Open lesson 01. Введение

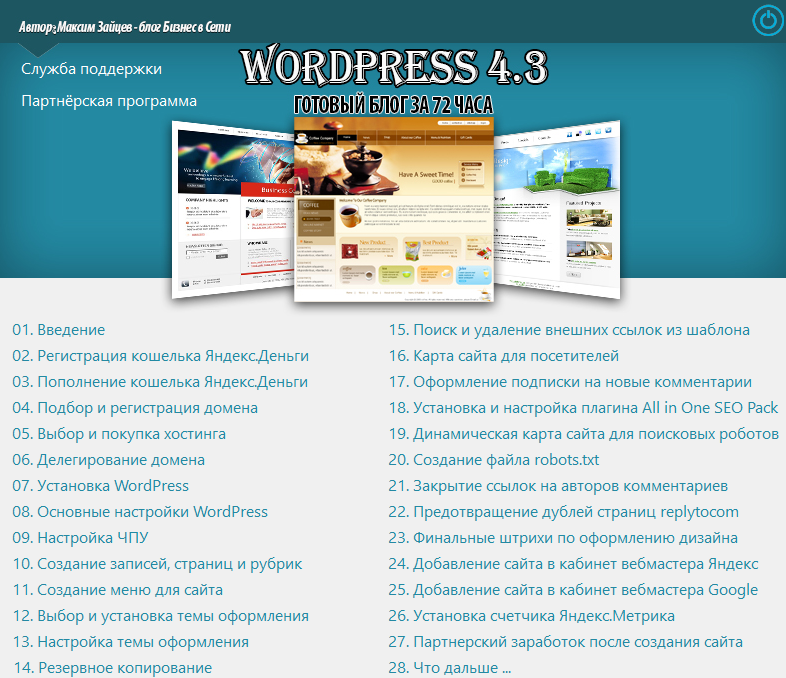[x=59, y=330]
